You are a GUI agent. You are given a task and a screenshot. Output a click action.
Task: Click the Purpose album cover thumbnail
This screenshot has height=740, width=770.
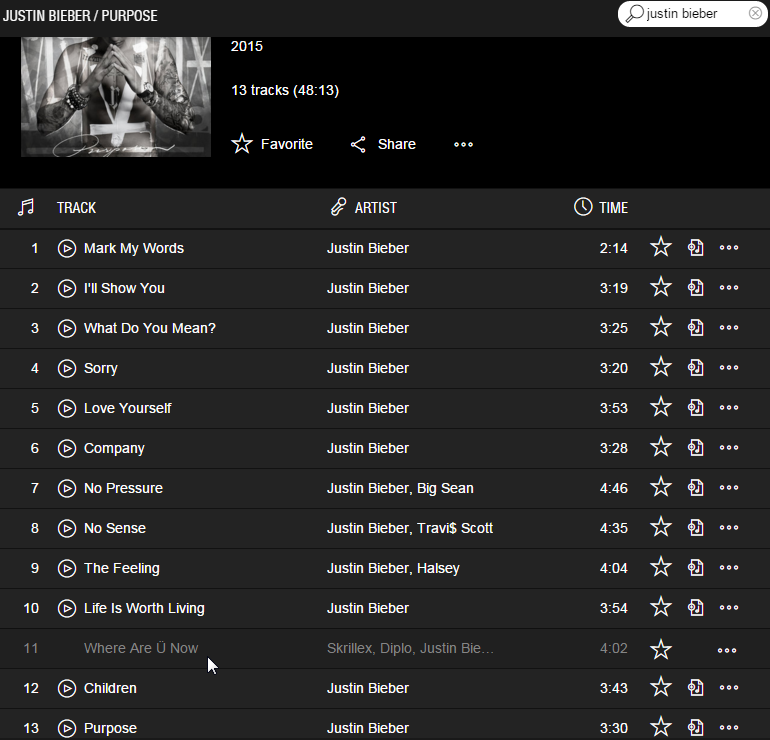click(116, 97)
